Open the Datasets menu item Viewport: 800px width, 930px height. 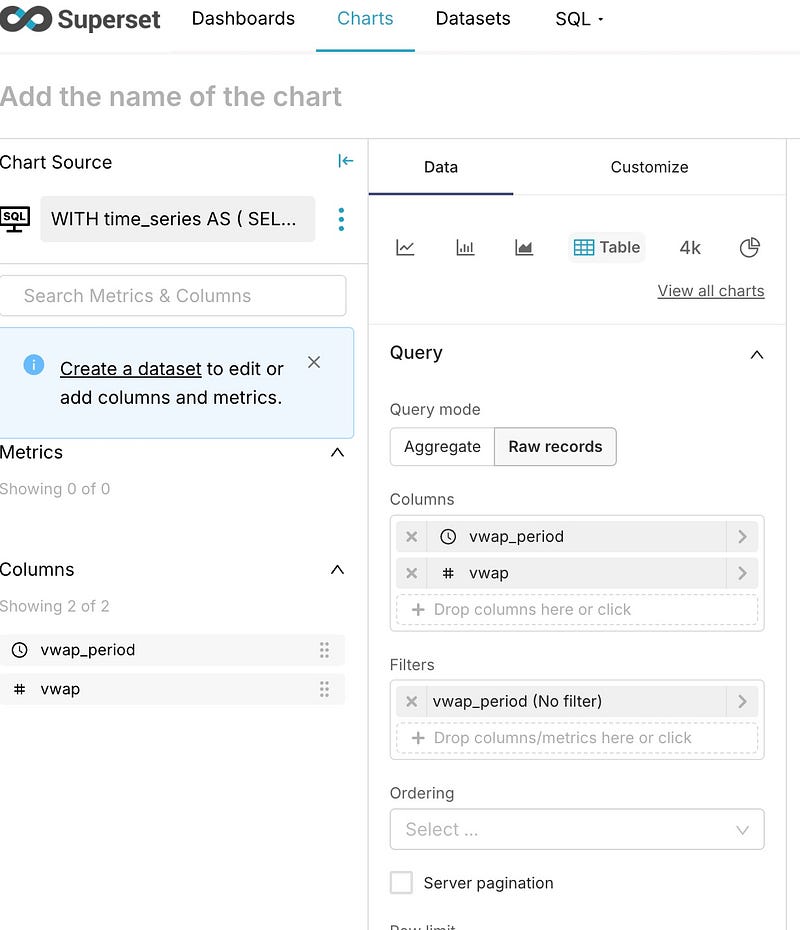(473, 19)
